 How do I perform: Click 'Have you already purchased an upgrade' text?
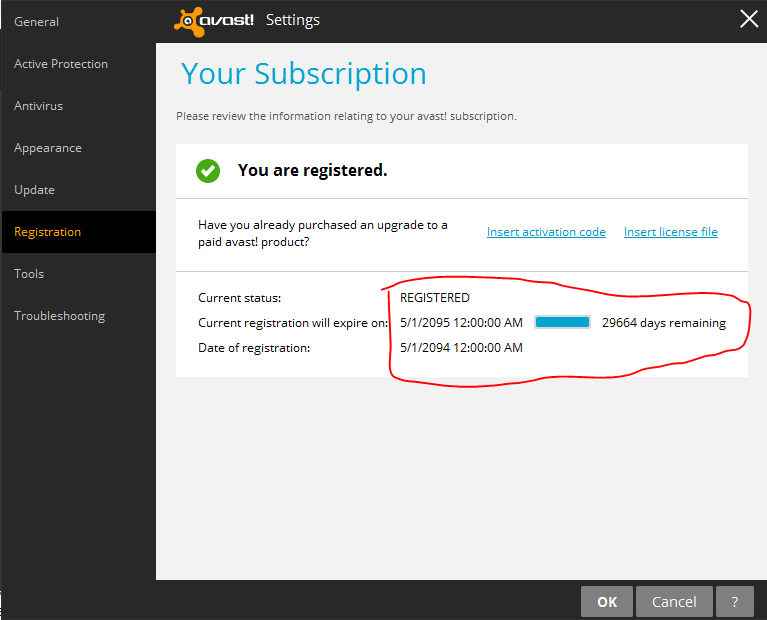click(323, 233)
